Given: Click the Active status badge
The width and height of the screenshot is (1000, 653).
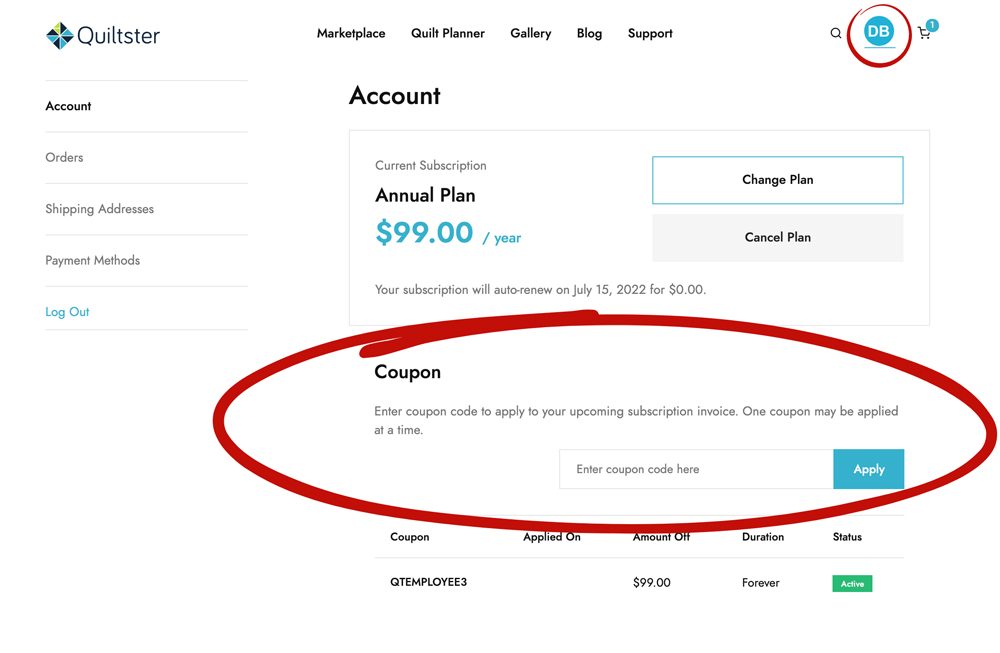Looking at the screenshot, I should coord(852,583).
